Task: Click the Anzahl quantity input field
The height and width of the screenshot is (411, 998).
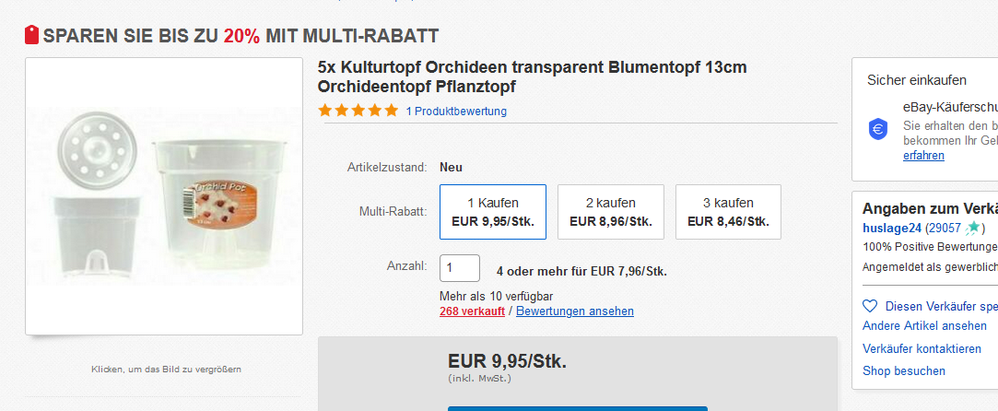Action: (x=460, y=268)
